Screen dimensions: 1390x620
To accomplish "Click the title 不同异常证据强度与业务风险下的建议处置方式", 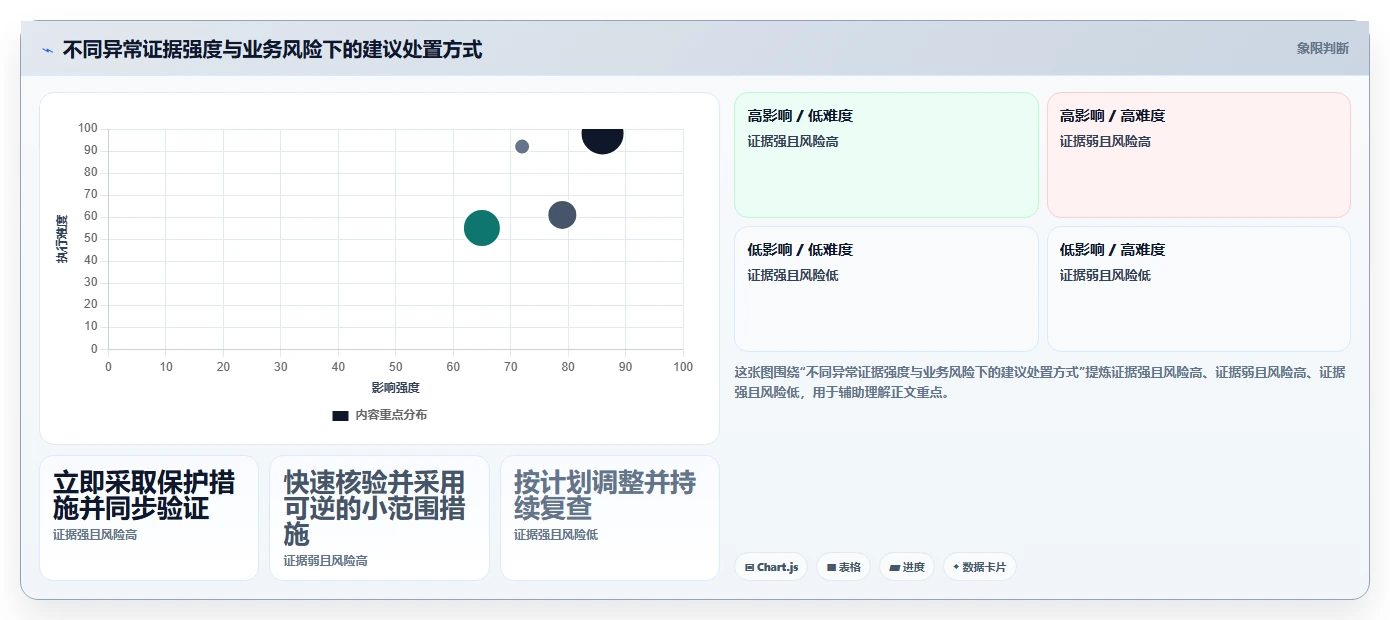I will click(x=272, y=49).
